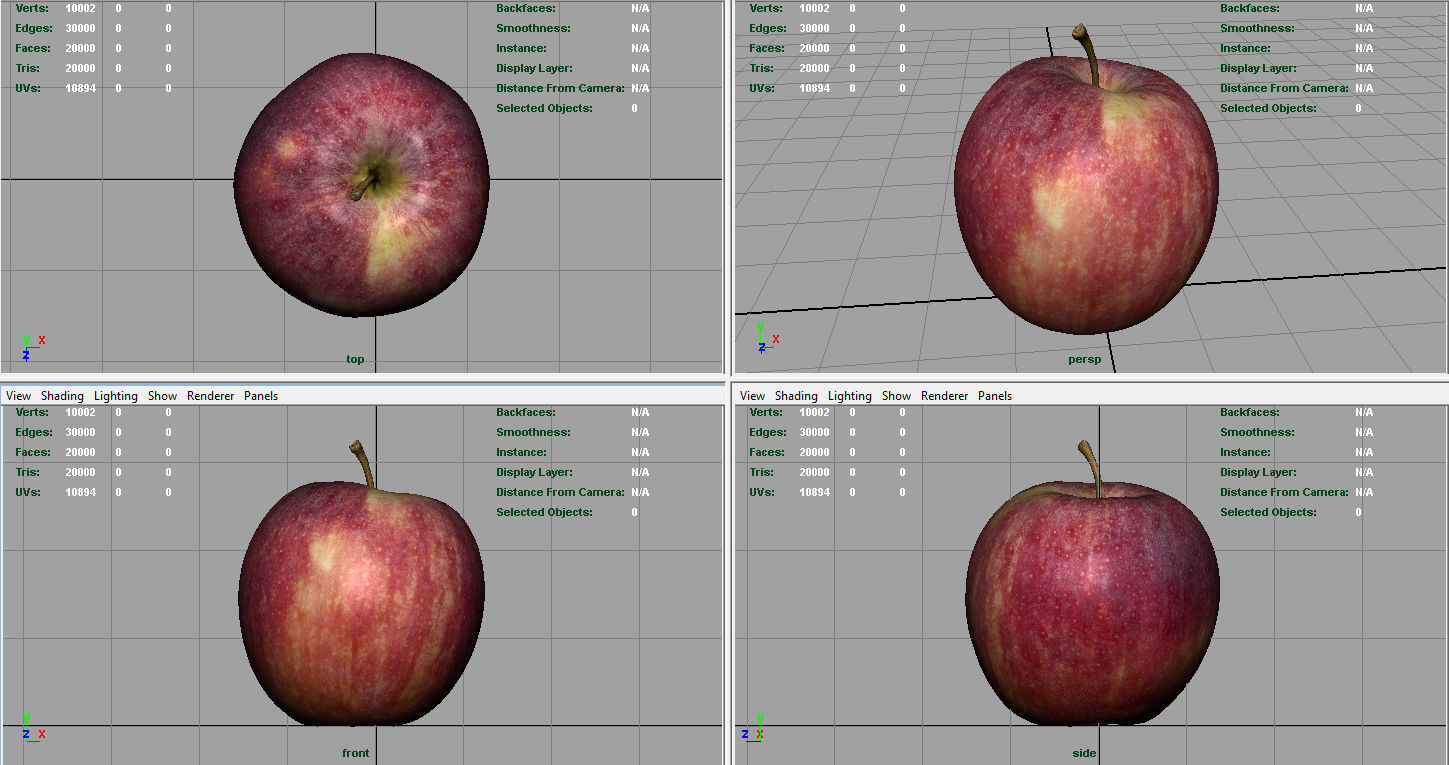Viewport: 1449px width, 765px height.
Task: Click the 'Verts:' label in the front view
Action: pyautogui.click(x=31, y=412)
